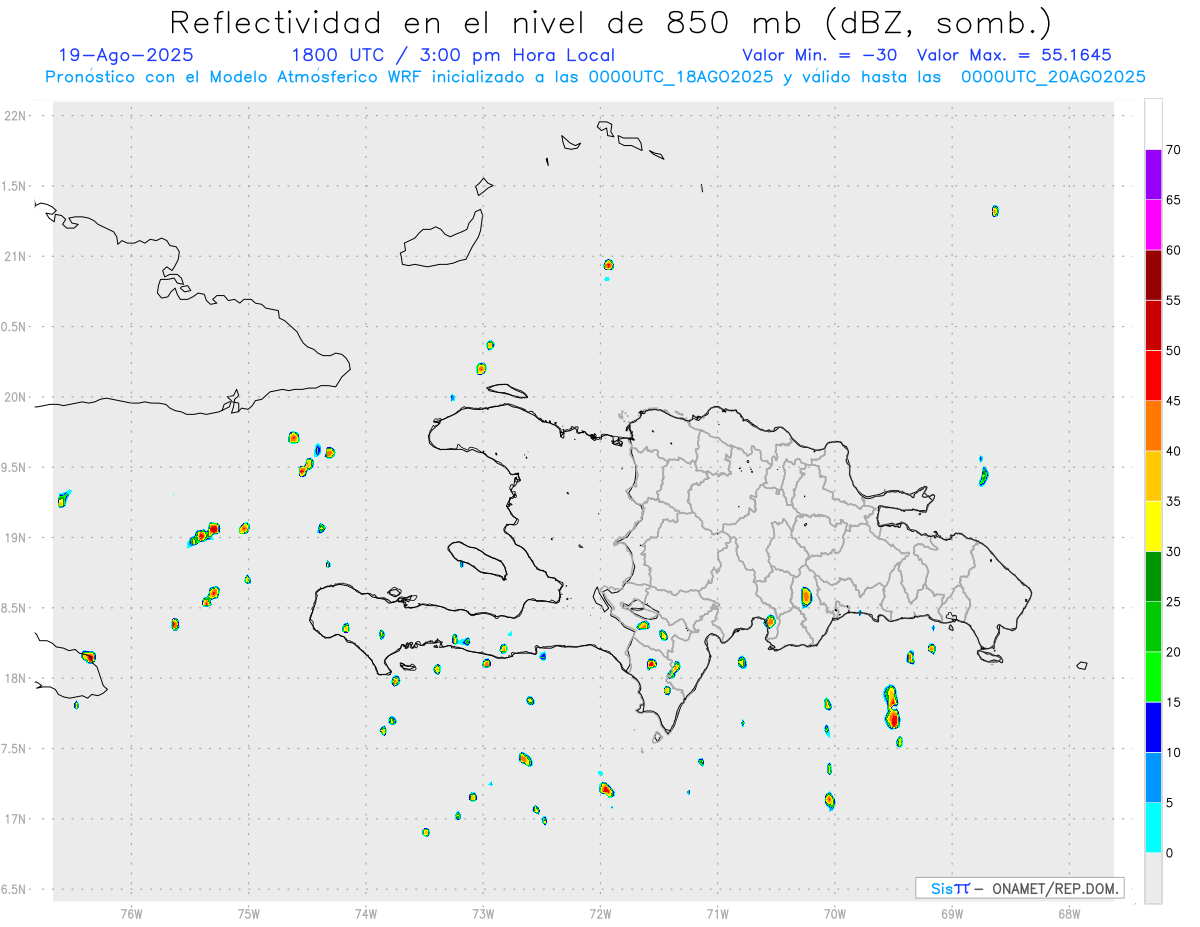Click the '72W' longitude label
This screenshot has width=1200, height=927.
pos(601,913)
